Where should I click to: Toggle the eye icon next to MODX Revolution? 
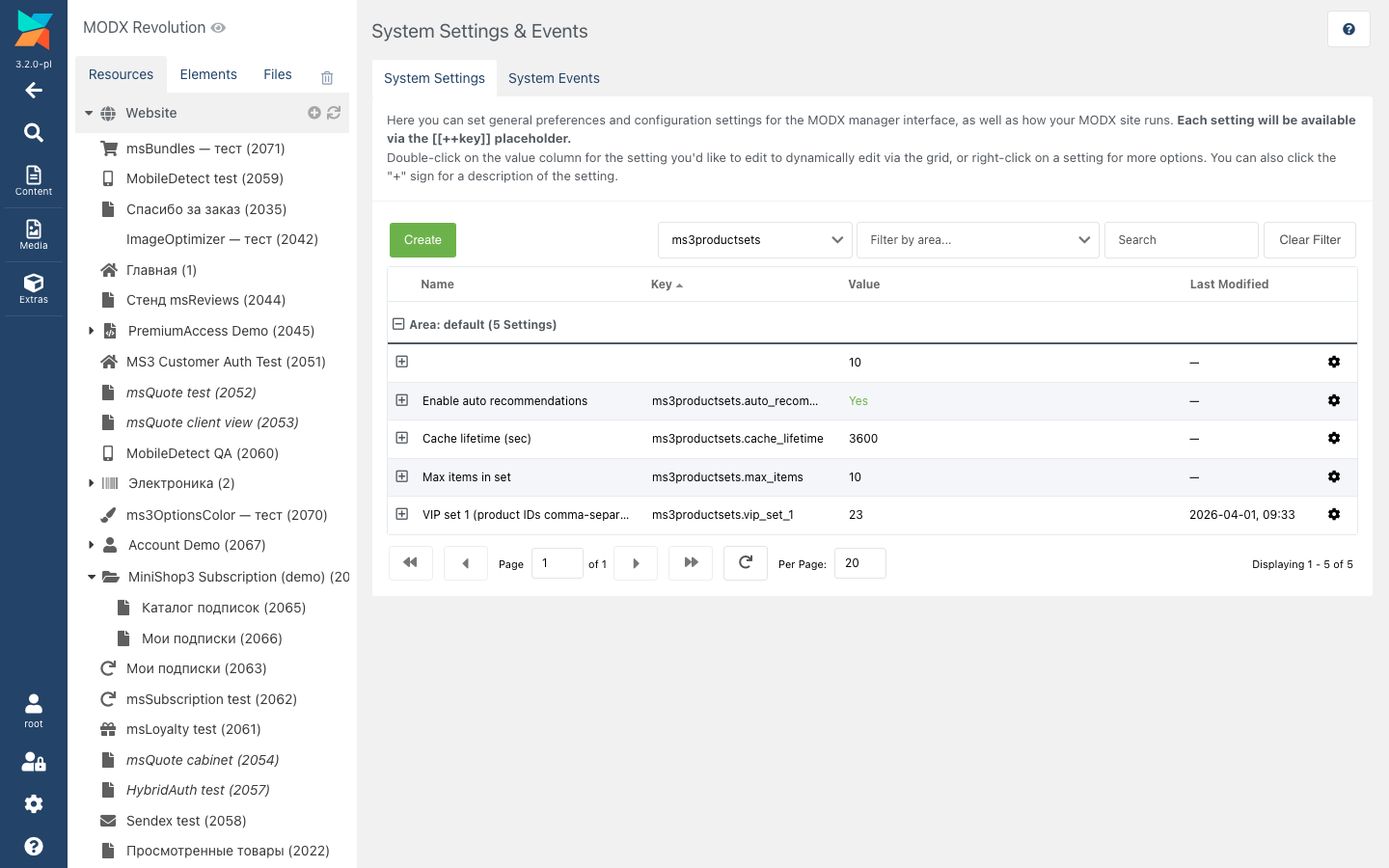219,28
